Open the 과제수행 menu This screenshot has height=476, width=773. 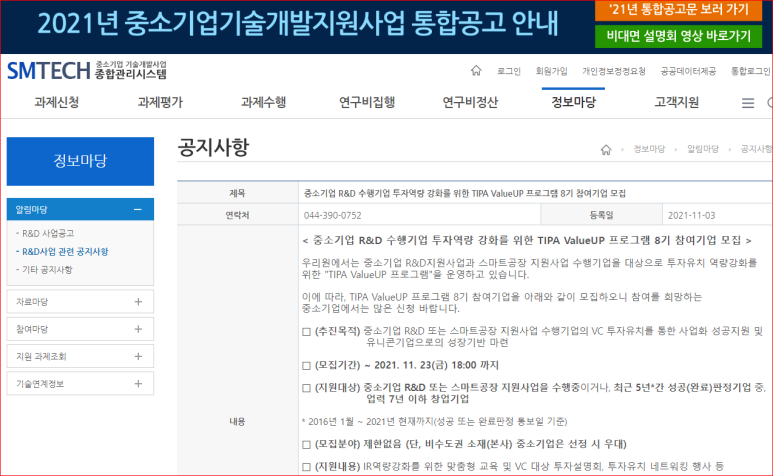click(263, 102)
